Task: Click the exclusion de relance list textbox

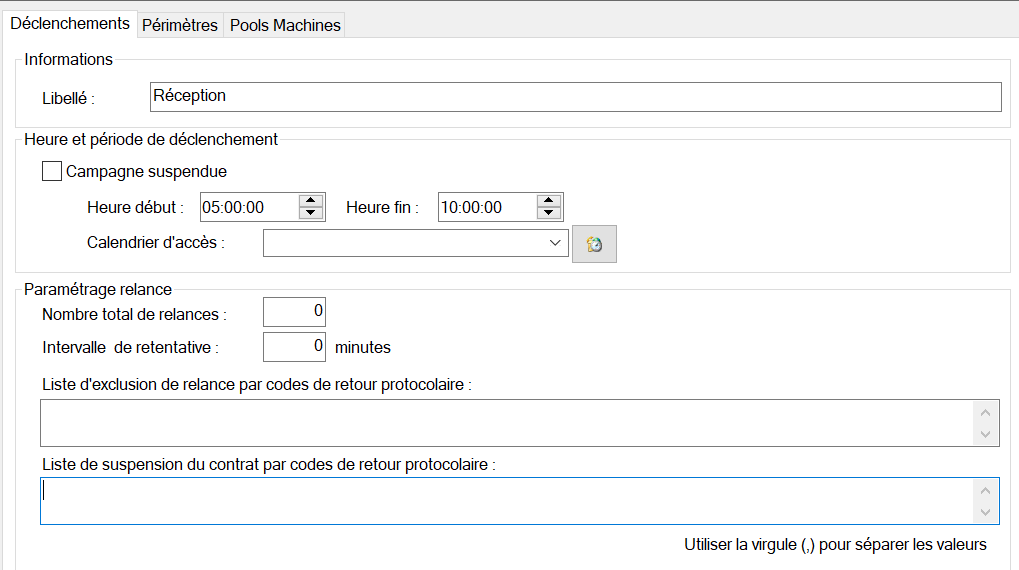Action: 505,423
